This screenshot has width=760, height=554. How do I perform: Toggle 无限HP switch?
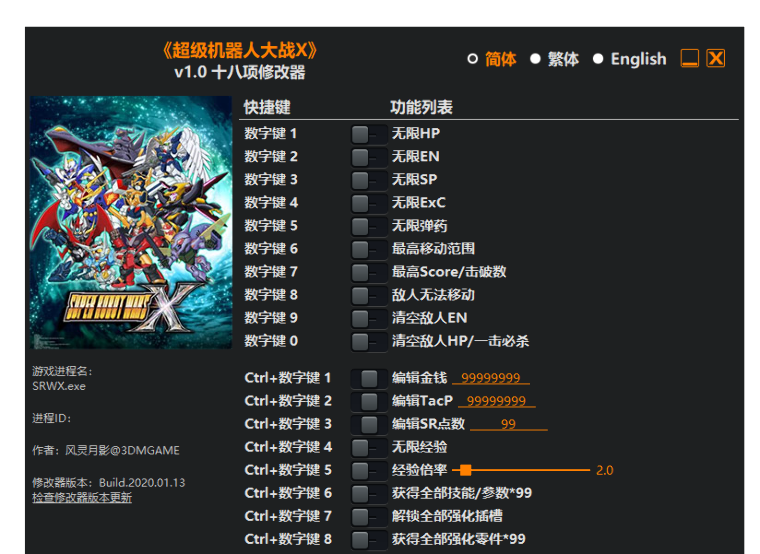369,134
